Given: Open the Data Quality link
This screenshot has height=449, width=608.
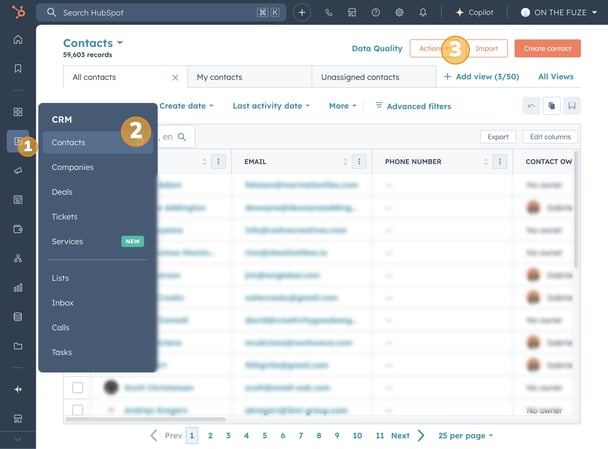Looking at the screenshot, I should [377, 48].
